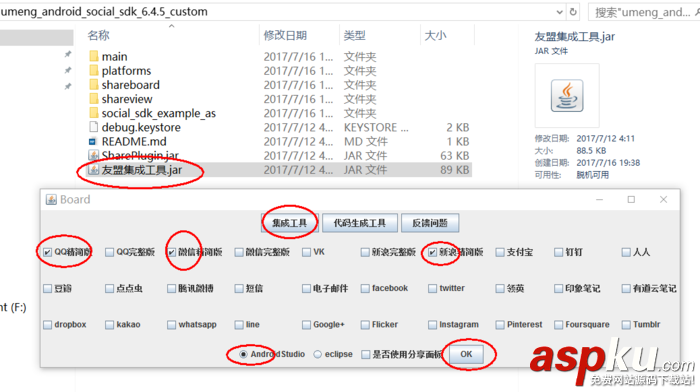Check the Pinterest checkbox
This screenshot has width=700, height=392.
(x=500, y=325)
